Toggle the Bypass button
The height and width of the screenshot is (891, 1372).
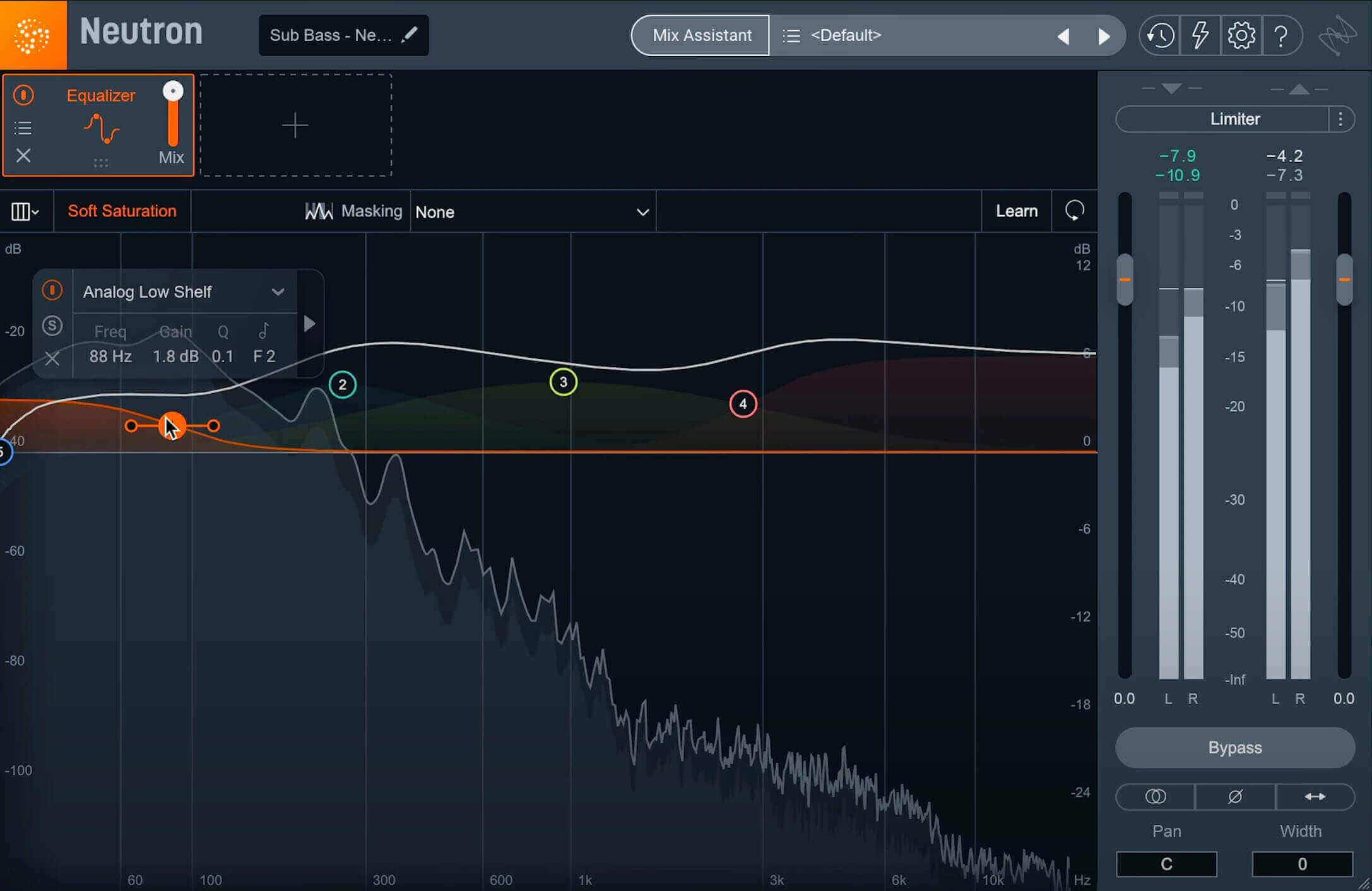pyautogui.click(x=1235, y=748)
